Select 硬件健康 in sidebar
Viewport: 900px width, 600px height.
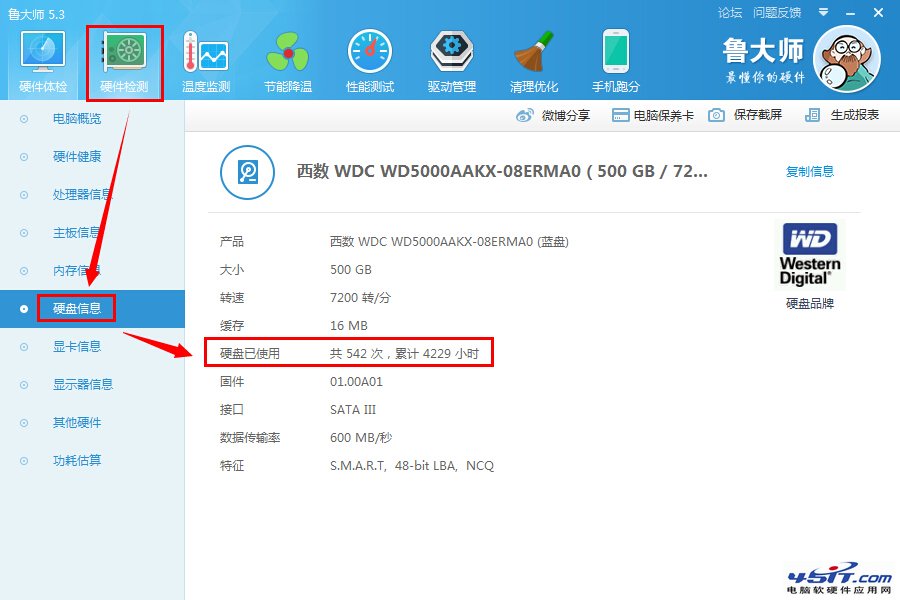[77, 157]
